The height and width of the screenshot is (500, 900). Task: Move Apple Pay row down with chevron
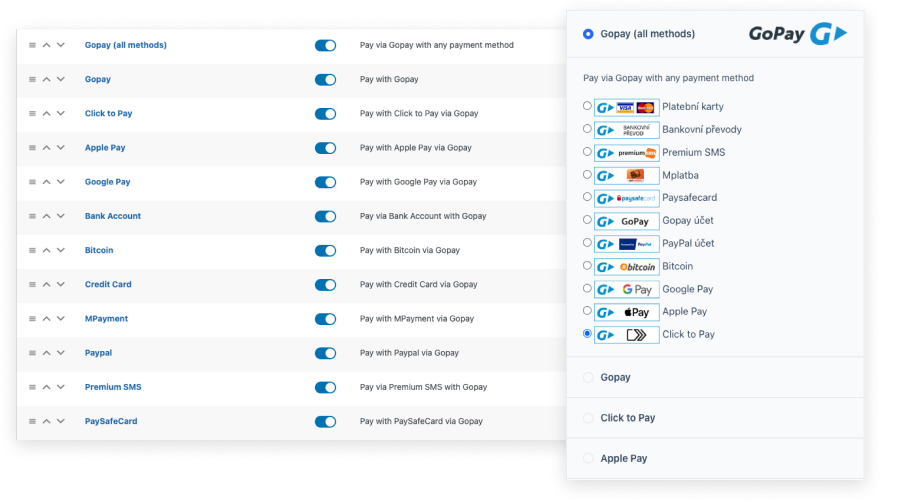(x=61, y=148)
